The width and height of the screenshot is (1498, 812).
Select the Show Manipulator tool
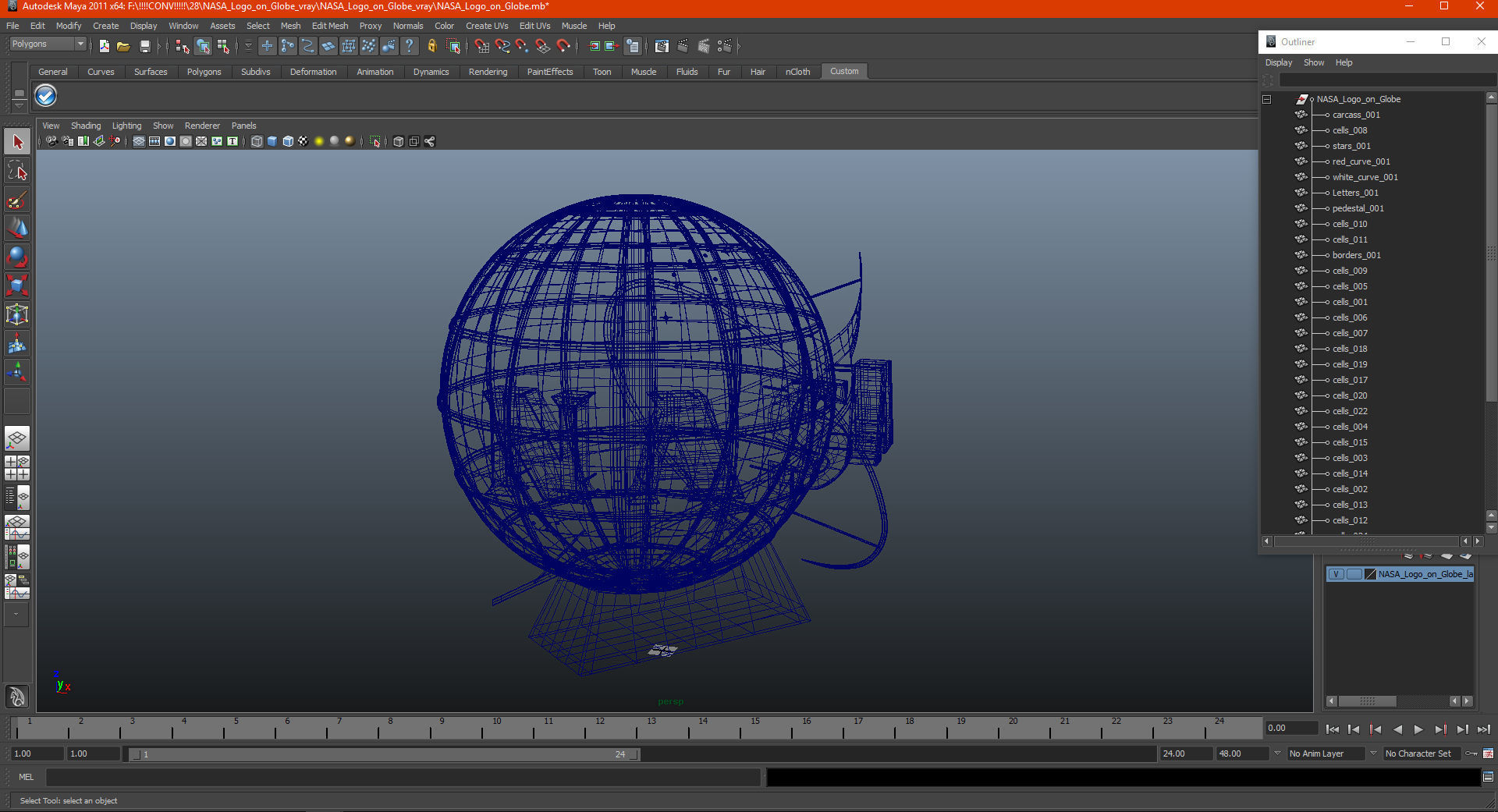pyautogui.click(x=17, y=372)
